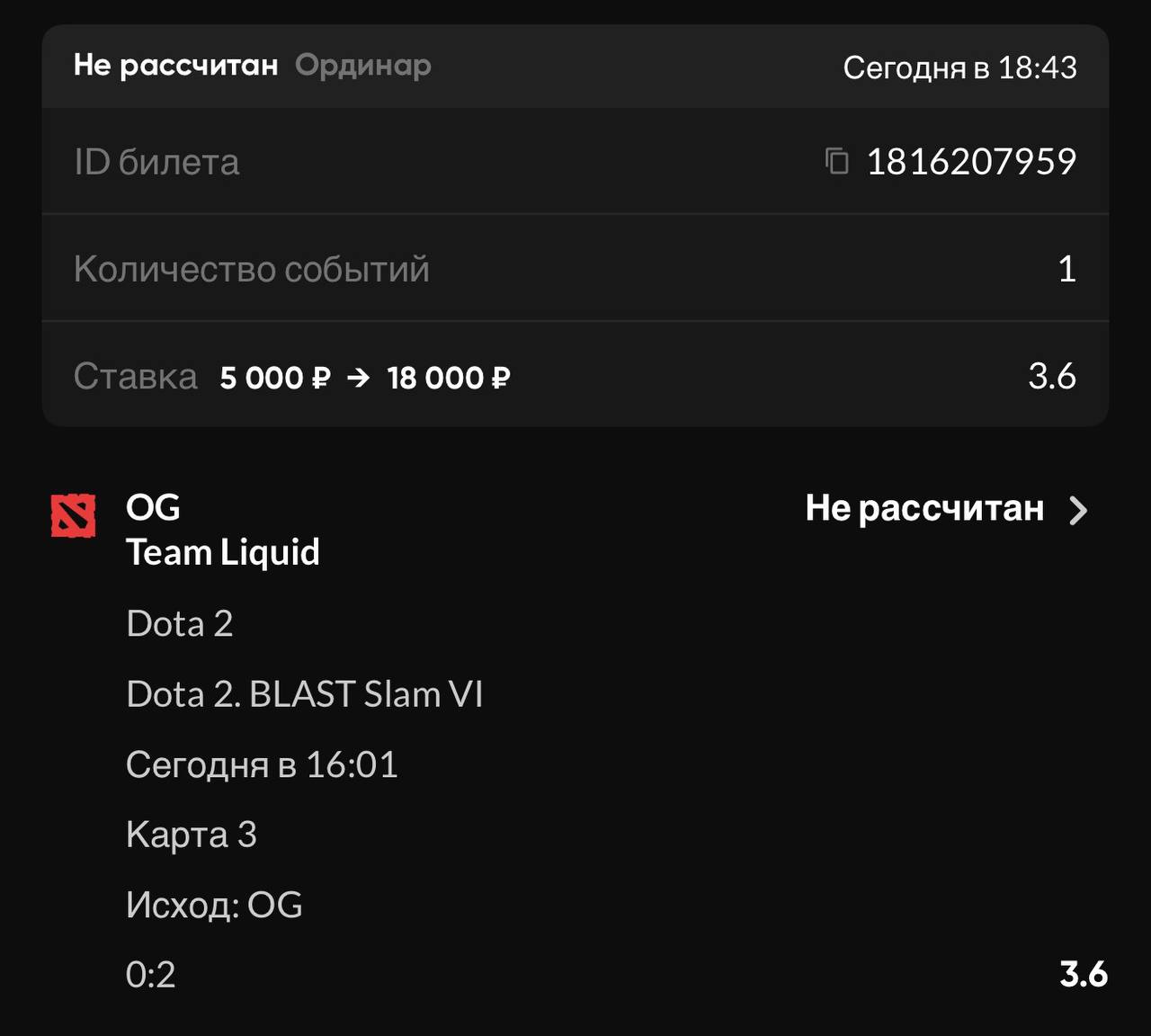Copy the ticket ID using copy icon
Image resolution: width=1151 pixels, height=1036 pixels.
tap(837, 161)
